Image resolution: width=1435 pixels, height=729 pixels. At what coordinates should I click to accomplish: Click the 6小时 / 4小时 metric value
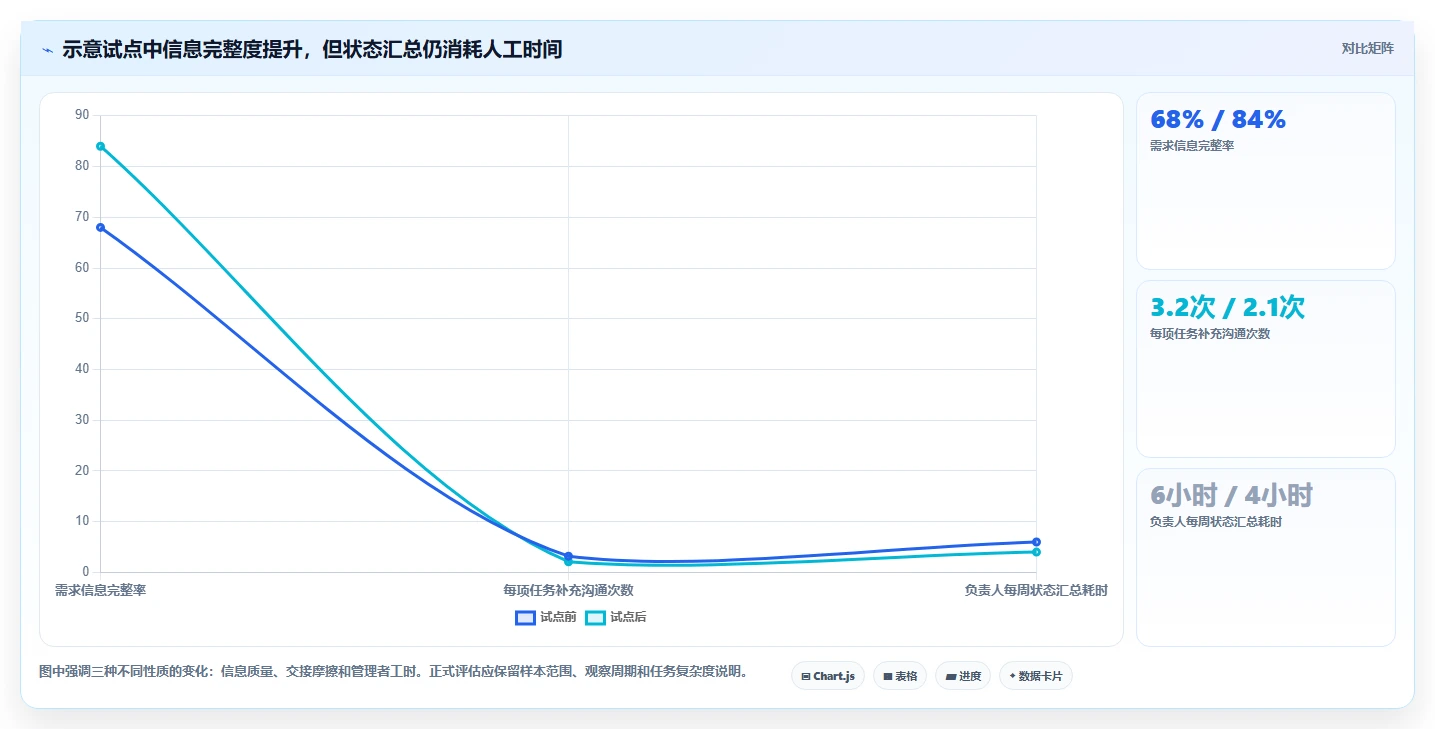1231,495
